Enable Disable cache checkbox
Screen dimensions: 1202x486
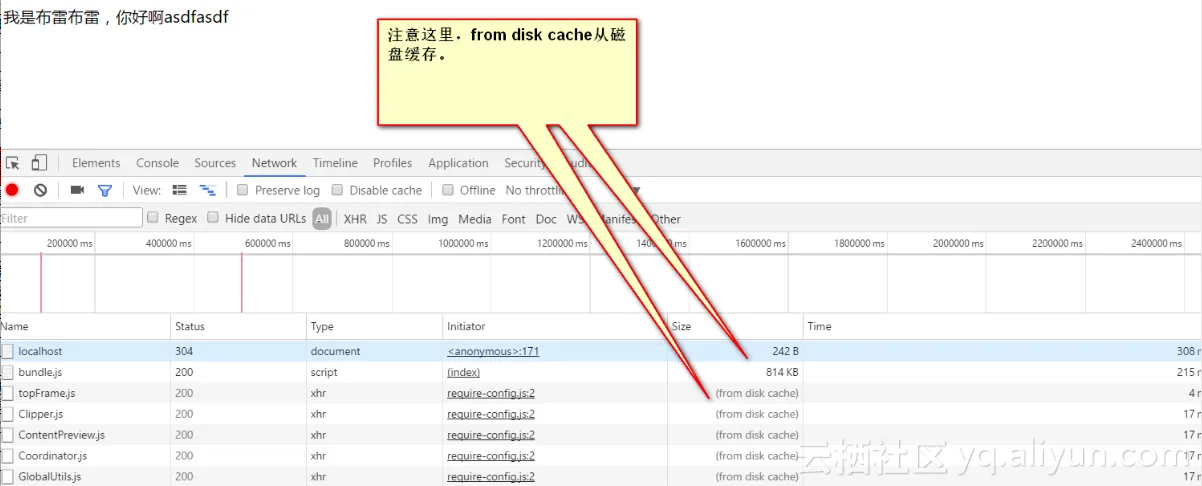(x=337, y=190)
